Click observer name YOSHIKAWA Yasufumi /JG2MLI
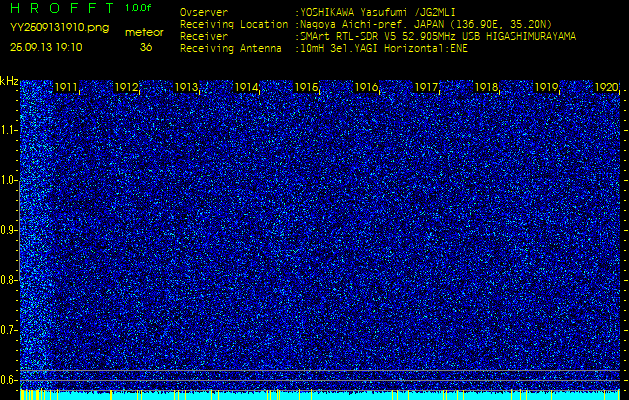This screenshot has height=400, width=629. pos(377,13)
